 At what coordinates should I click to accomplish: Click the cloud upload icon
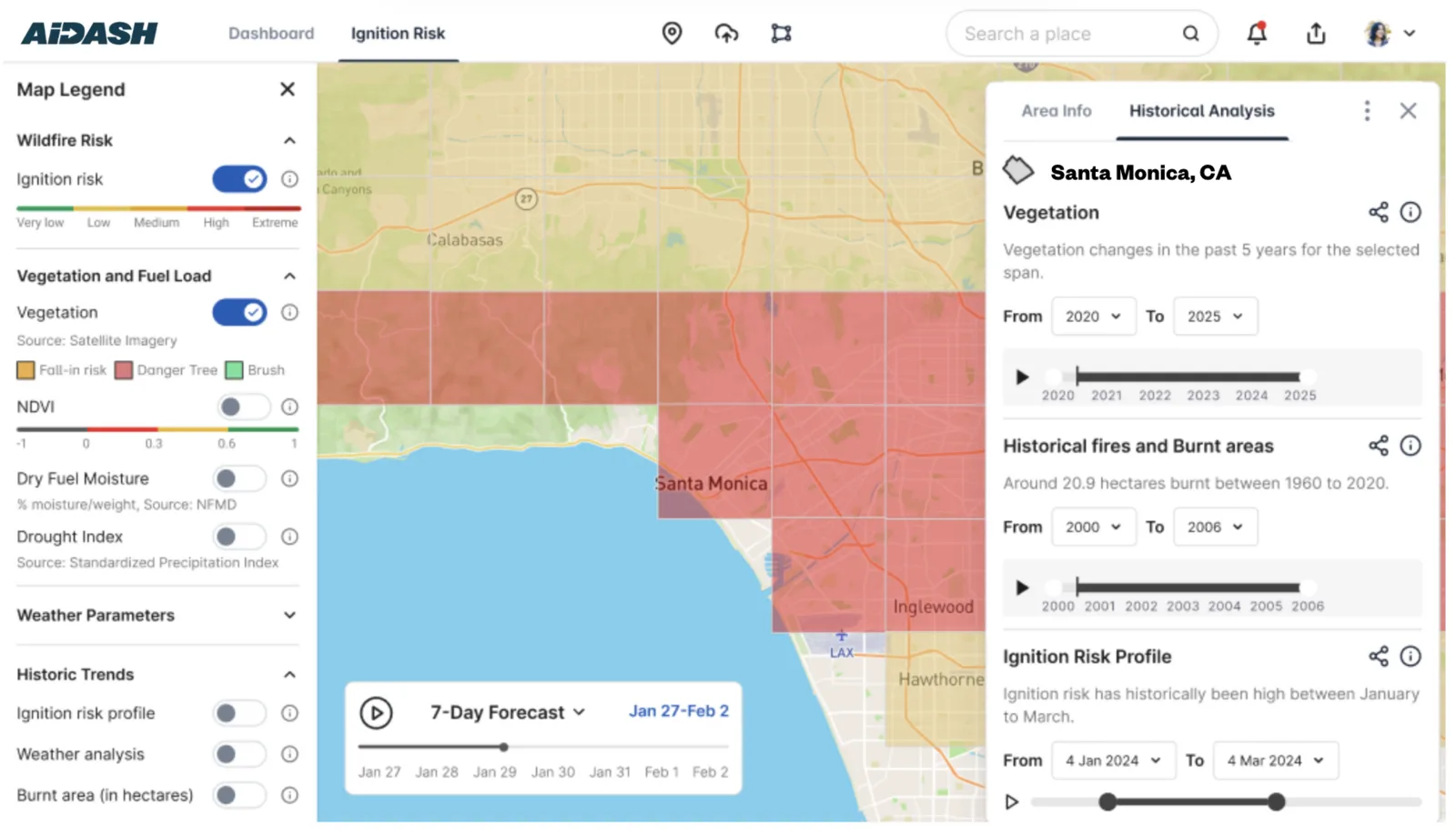pos(726,34)
